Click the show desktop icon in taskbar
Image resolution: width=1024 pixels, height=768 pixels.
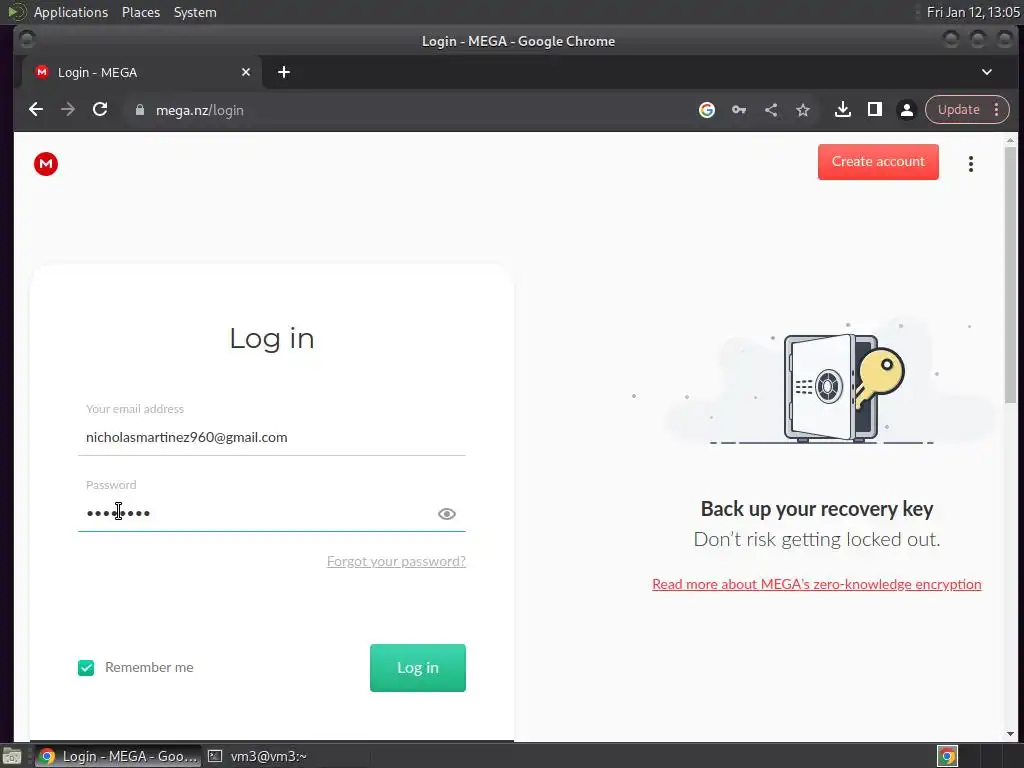tap(12, 756)
